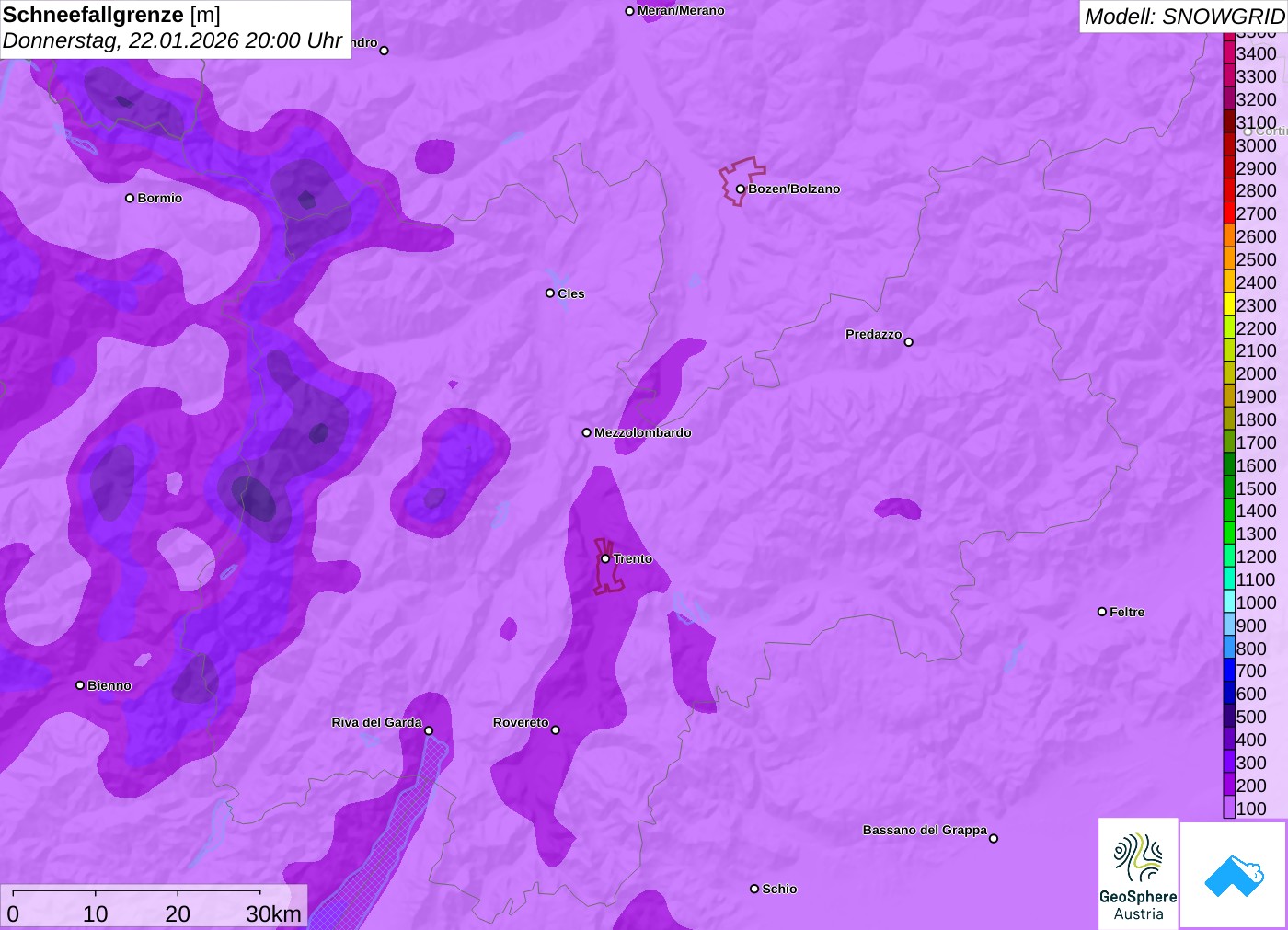Click the Schio town marker

pos(754,889)
